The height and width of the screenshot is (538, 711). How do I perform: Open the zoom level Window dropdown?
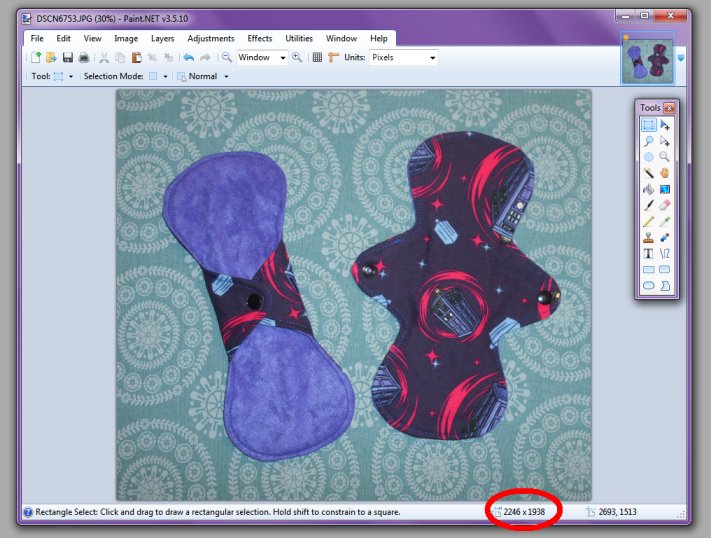[x=283, y=58]
